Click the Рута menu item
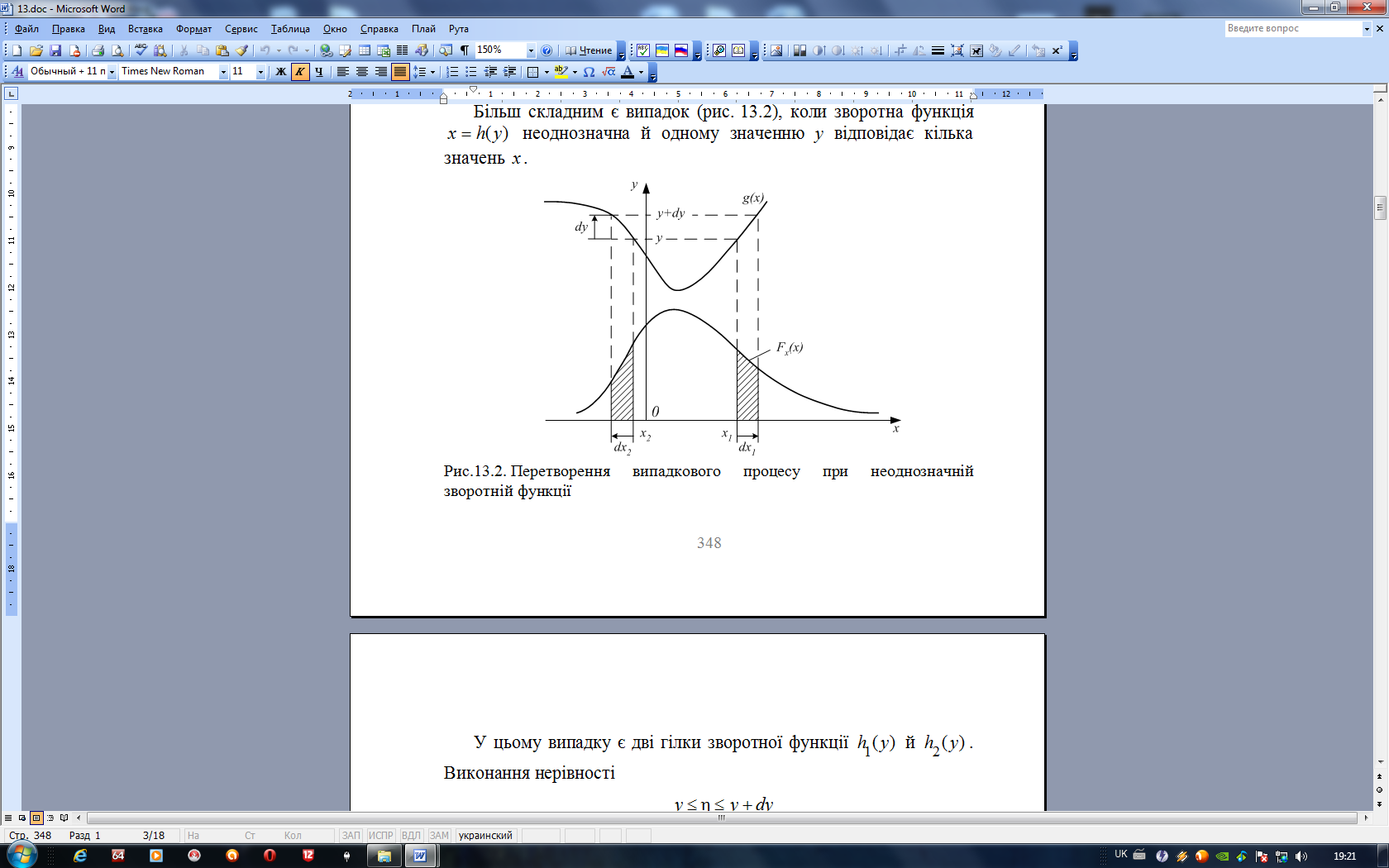Screen dimensions: 1389x868 point(459,29)
